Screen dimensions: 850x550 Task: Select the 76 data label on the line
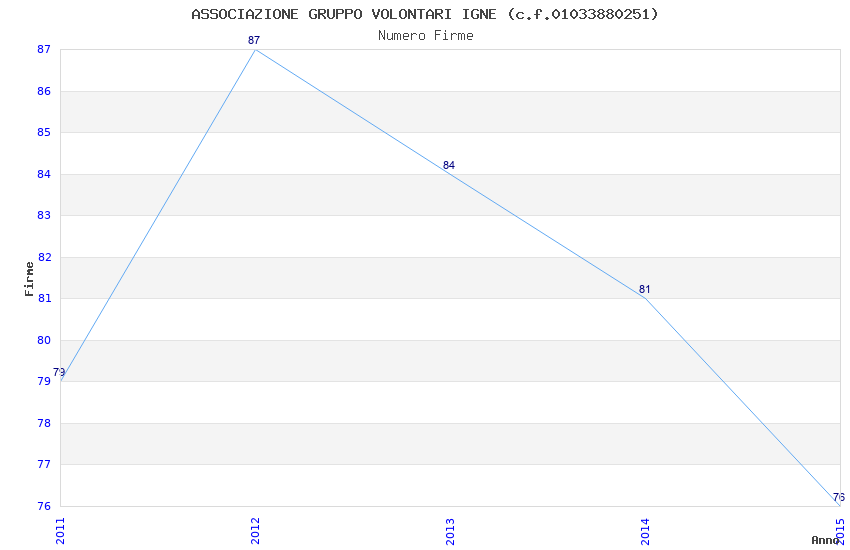click(839, 497)
